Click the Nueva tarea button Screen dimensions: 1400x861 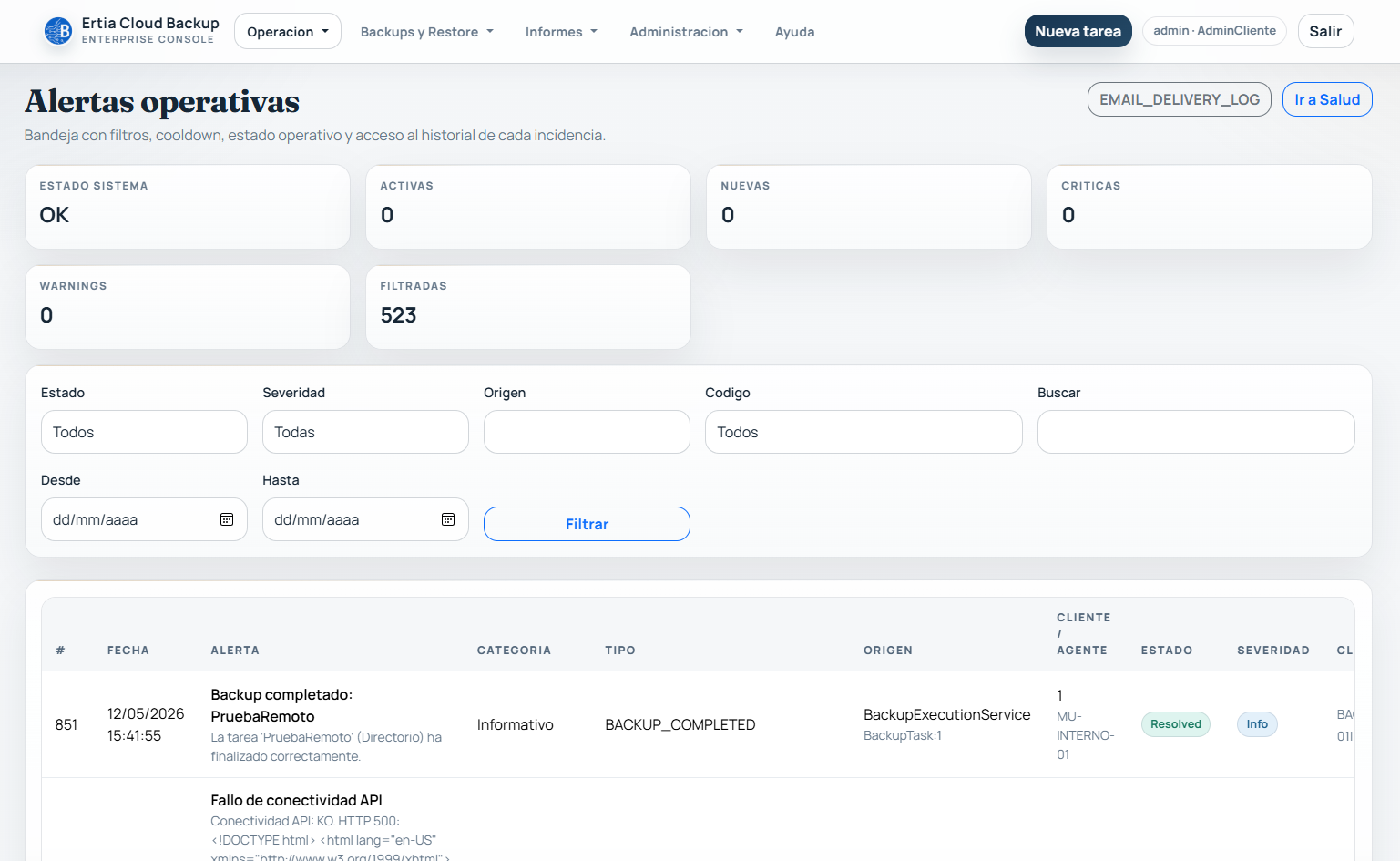[x=1078, y=31]
